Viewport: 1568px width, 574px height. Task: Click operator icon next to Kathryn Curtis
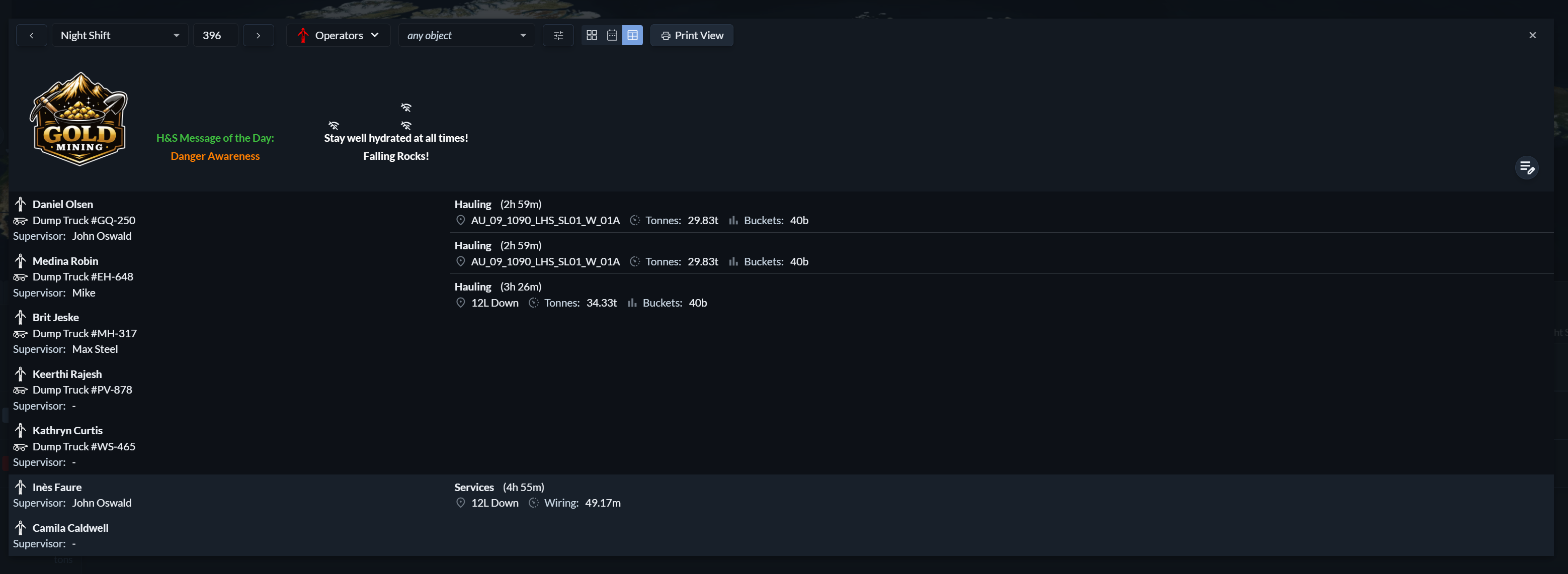pyautogui.click(x=20, y=430)
